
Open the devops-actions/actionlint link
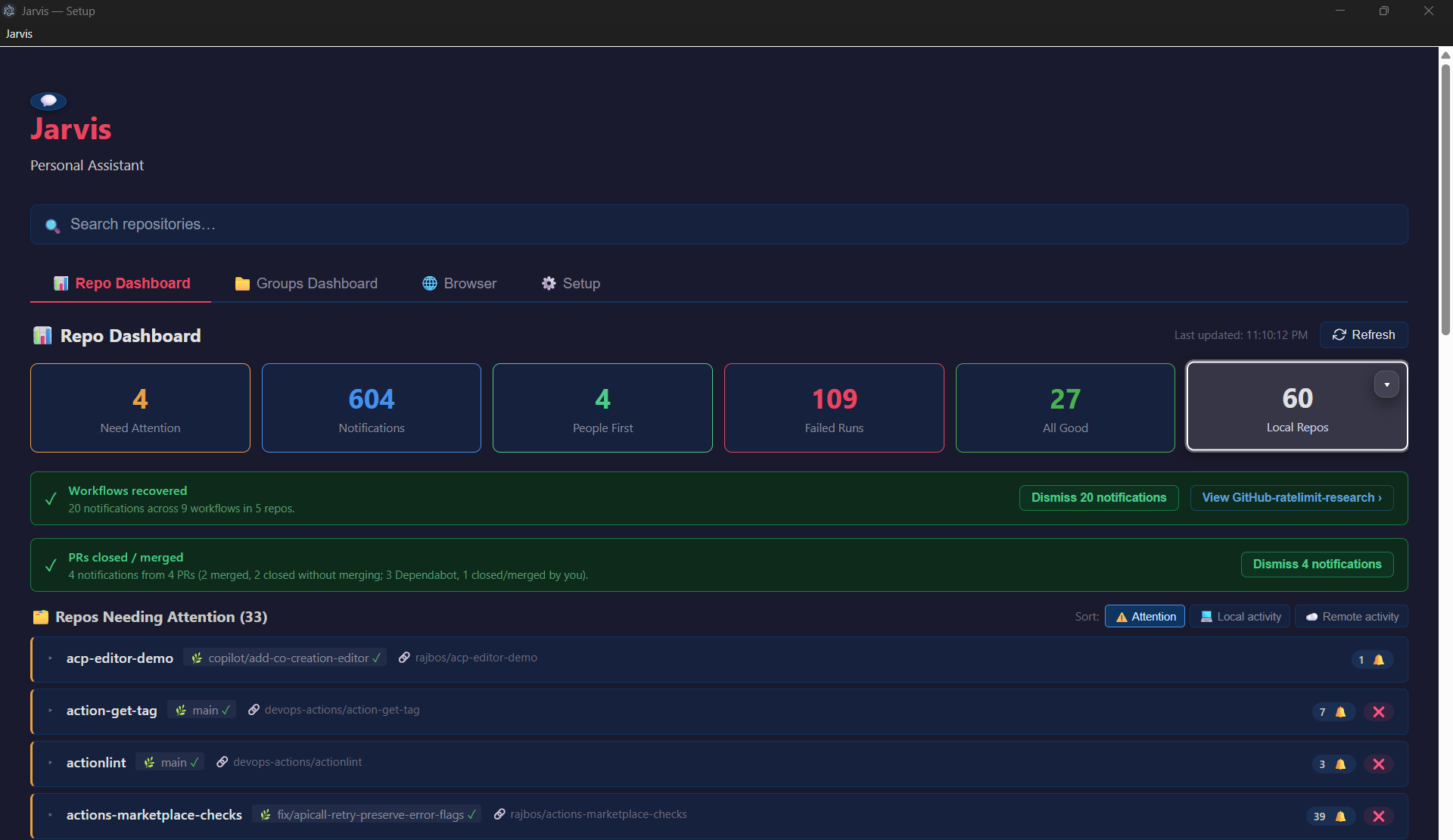[x=297, y=762]
